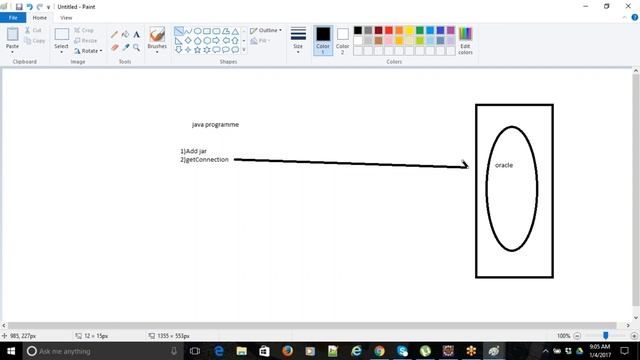The height and width of the screenshot is (360, 640).
Task: Click the zoom out minus button
Action: point(577,336)
